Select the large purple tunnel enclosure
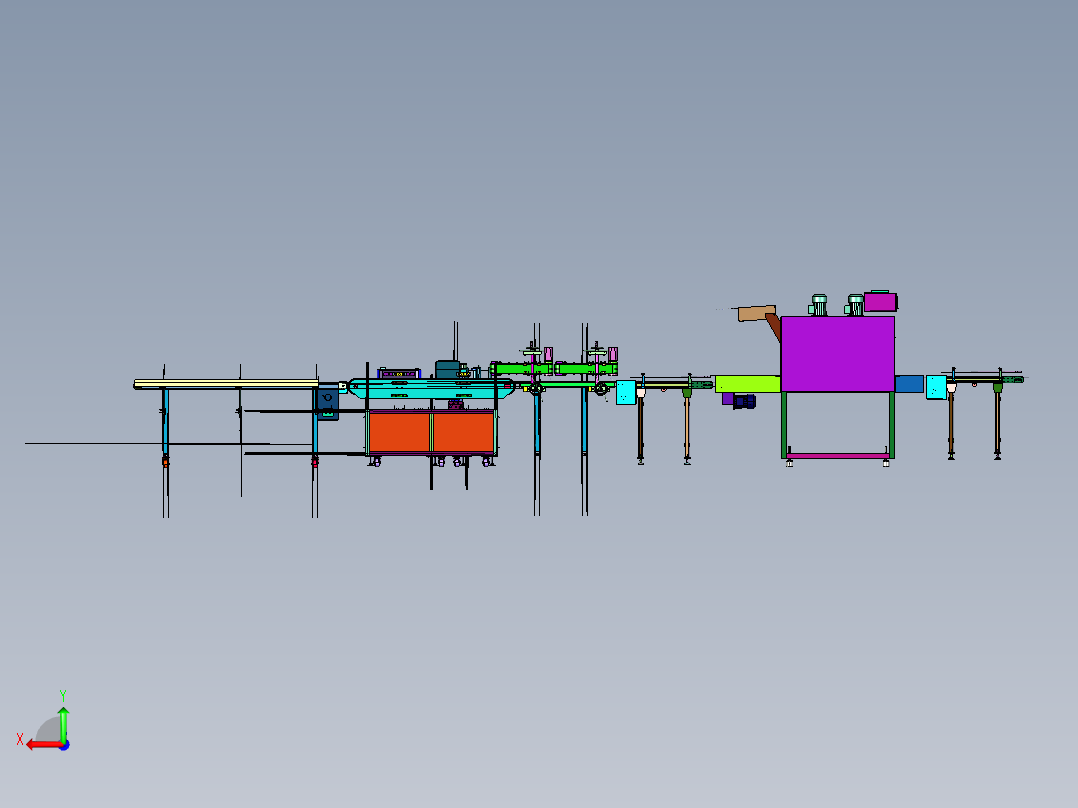The height and width of the screenshot is (808, 1078). point(837,354)
